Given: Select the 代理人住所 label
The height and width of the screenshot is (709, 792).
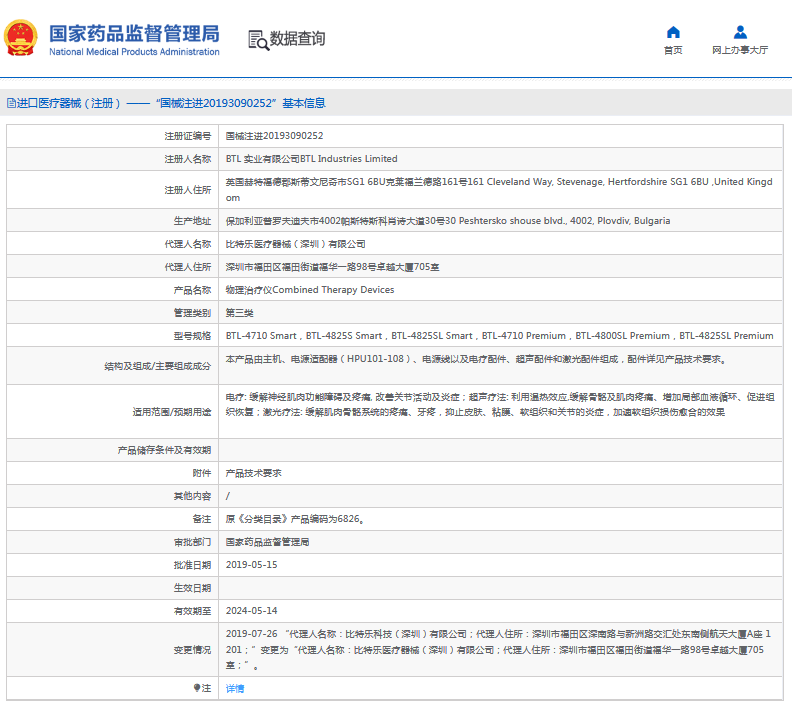Looking at the screenshot, I should coord(187,267).
